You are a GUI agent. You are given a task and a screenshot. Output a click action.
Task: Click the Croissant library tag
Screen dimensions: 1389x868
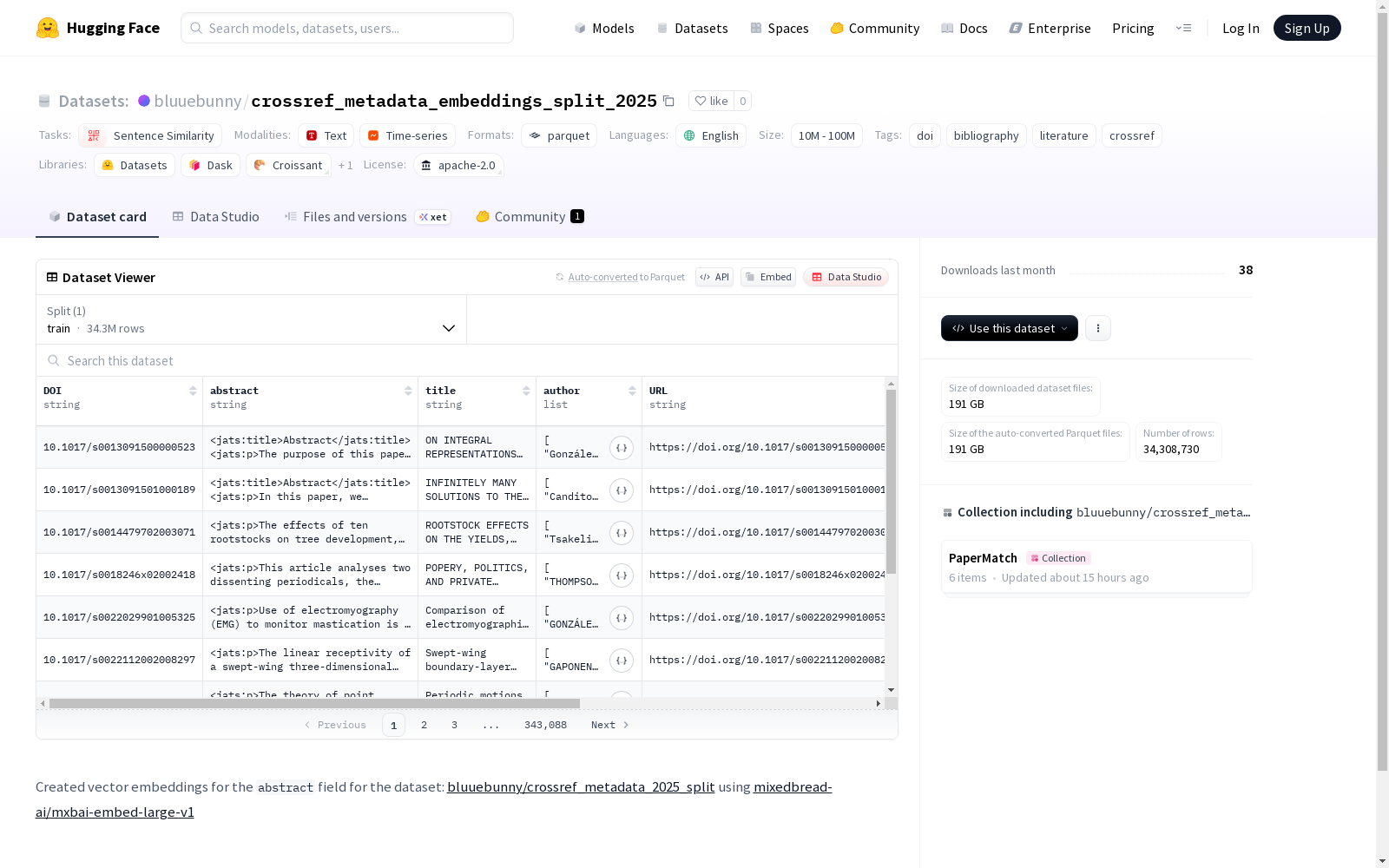[288, 165]
